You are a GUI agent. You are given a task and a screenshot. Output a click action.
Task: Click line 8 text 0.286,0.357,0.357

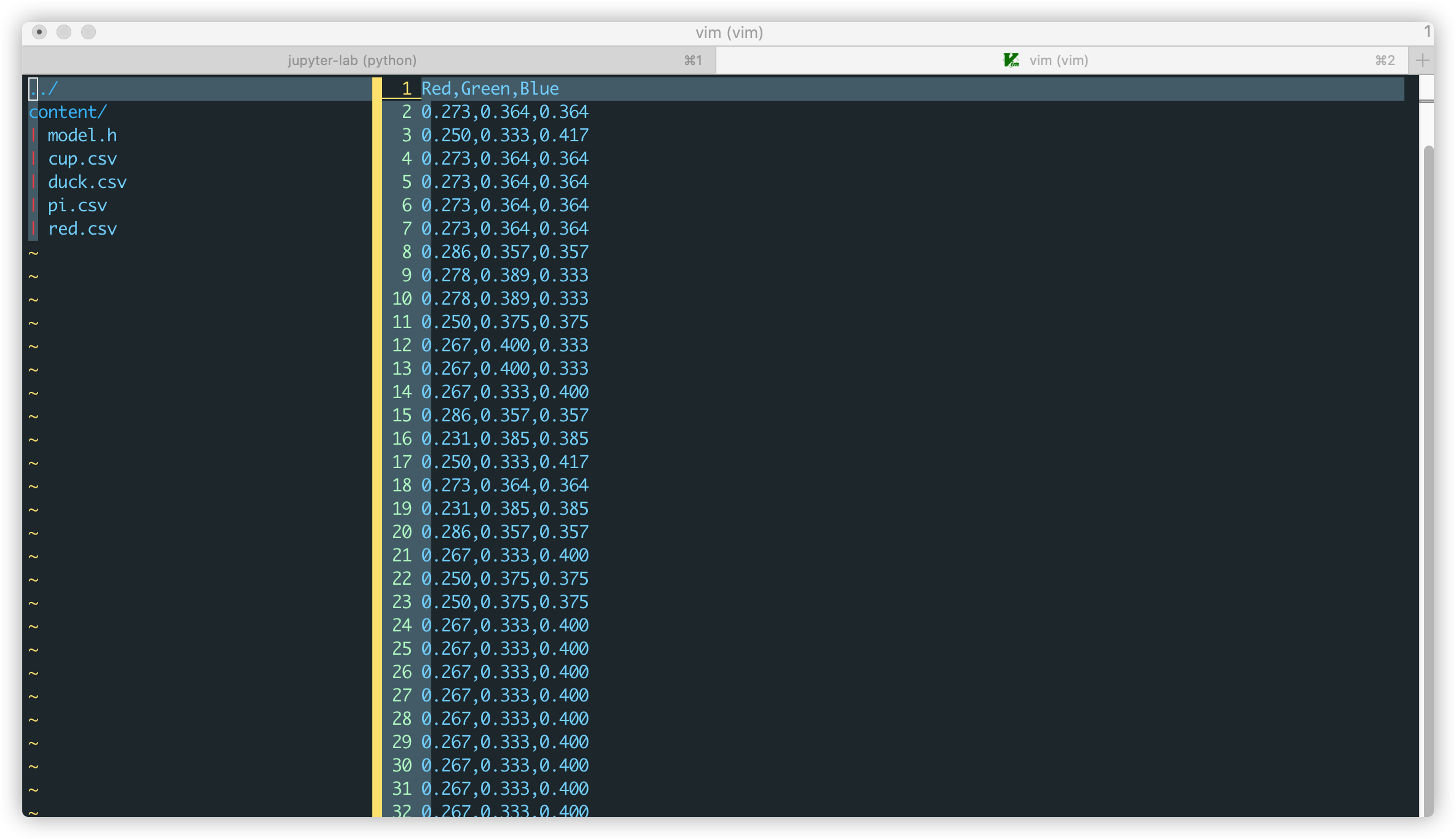505,252
